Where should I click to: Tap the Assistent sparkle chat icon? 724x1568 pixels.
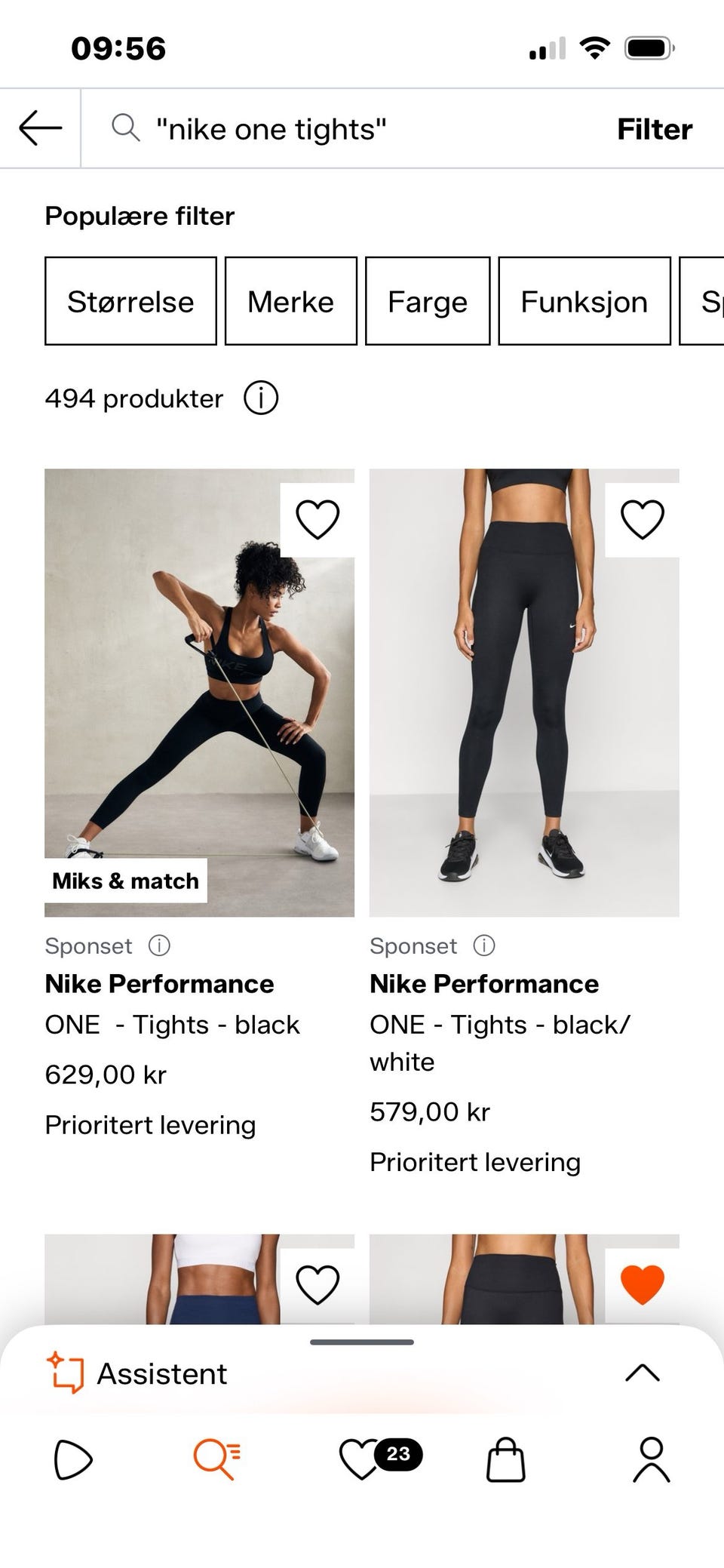66,1373
